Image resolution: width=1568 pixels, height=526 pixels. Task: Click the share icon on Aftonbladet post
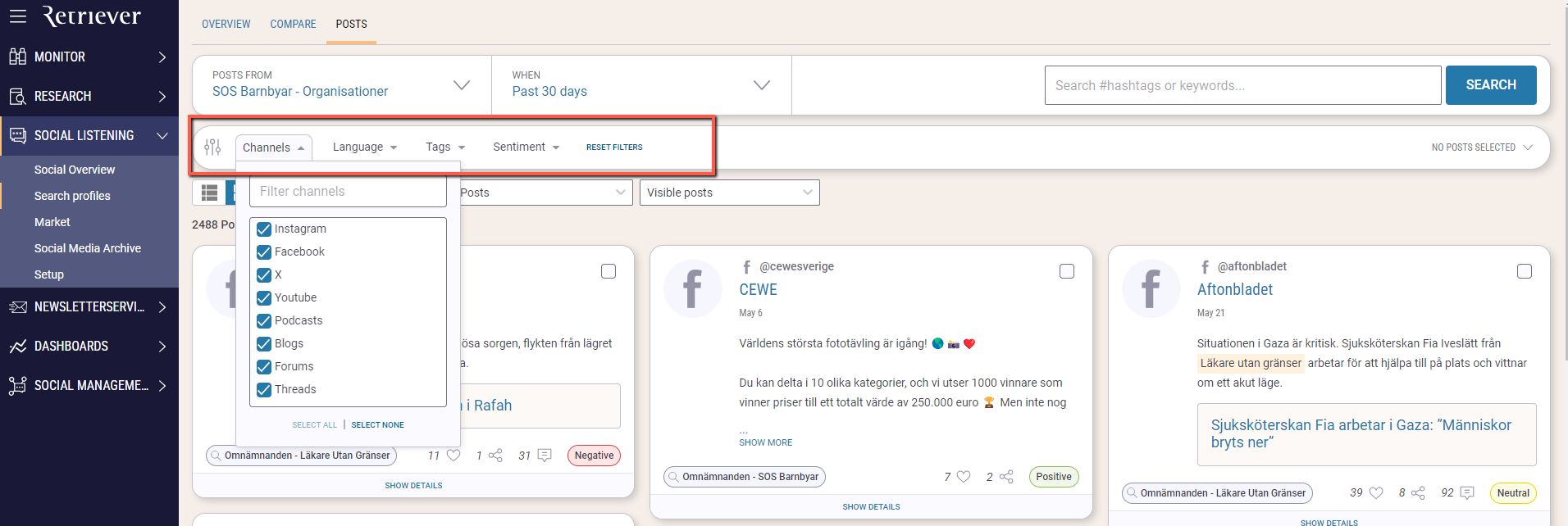(1418, 492)
